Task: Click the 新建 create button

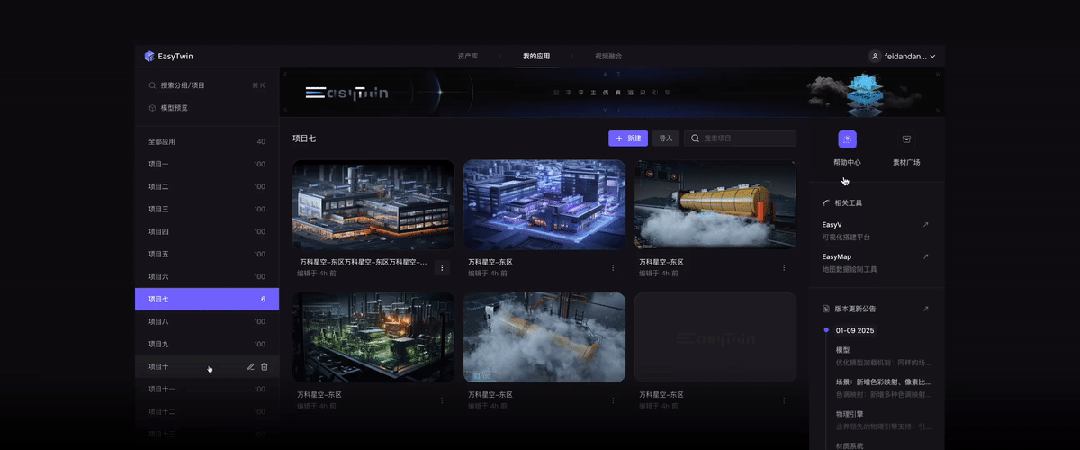Action: pos(627,139)
